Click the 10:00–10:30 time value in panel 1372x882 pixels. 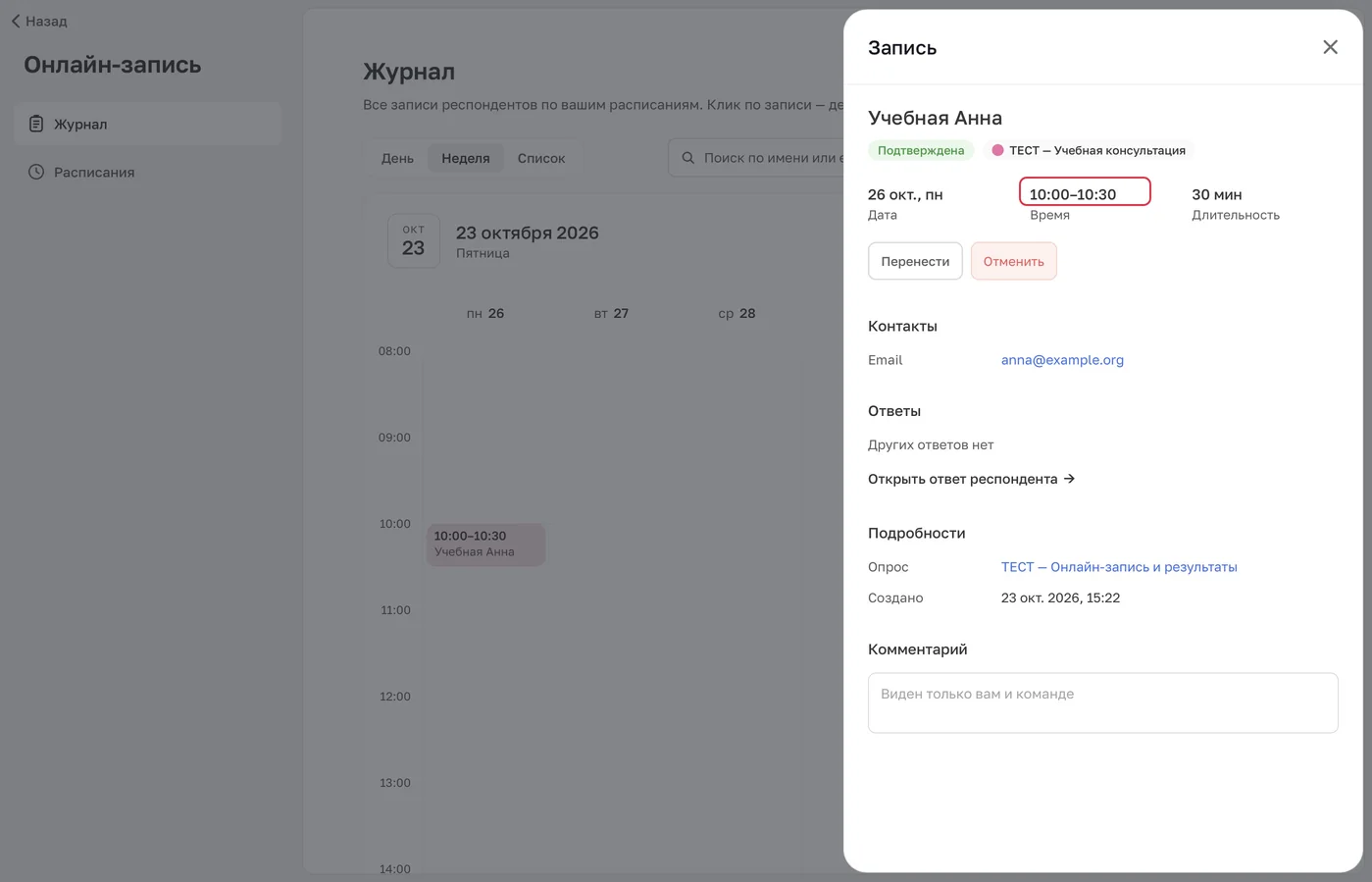pyautogui.click(x=1072, y=194)
